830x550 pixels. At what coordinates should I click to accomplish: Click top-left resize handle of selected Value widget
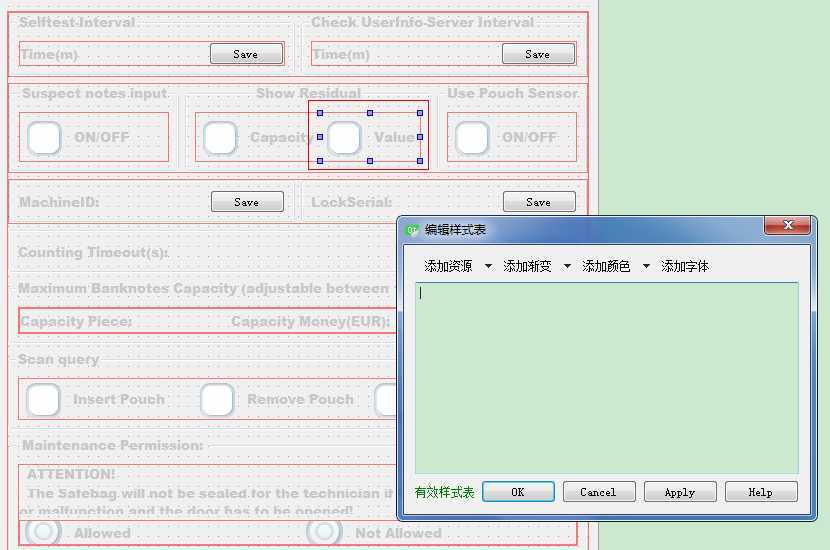320,113
